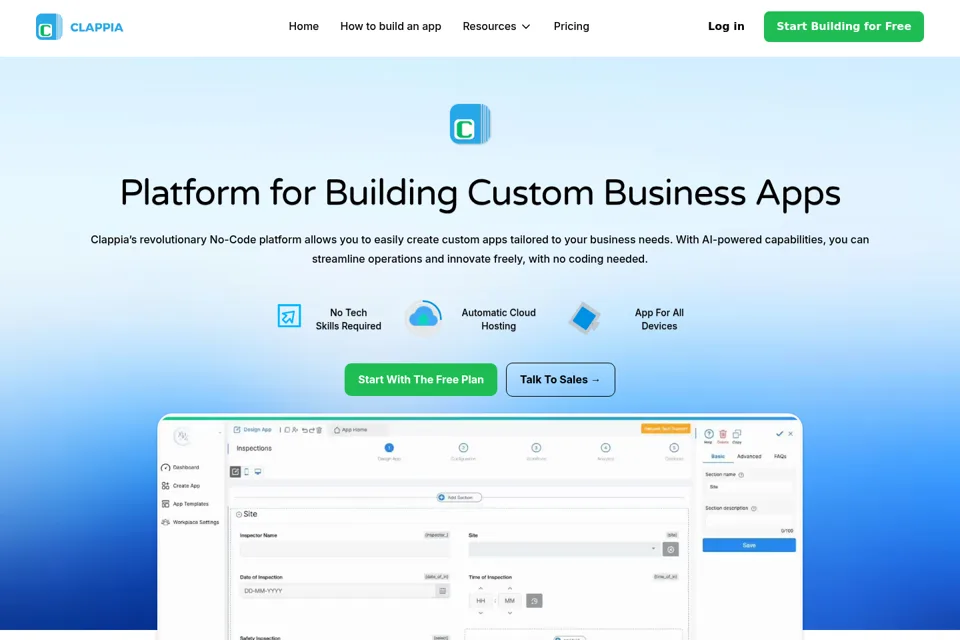Image resolution: width=960 pixels, height=640 pixels.
Task: Click the location target icon beside Site dropdown
Action: (x=671, y=549)
